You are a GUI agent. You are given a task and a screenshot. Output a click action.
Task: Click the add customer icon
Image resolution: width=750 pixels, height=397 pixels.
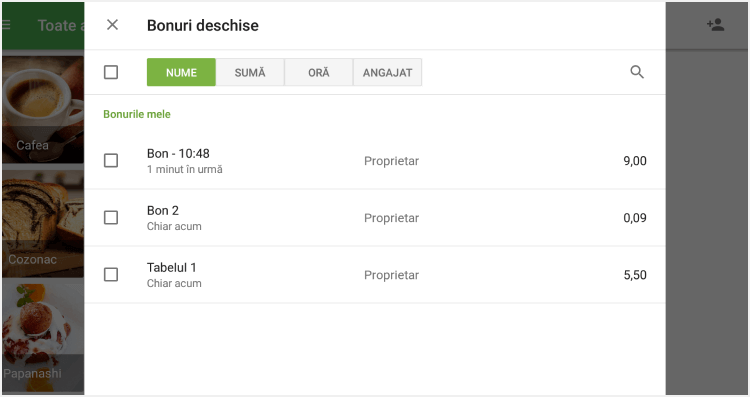tap(716, 25)
